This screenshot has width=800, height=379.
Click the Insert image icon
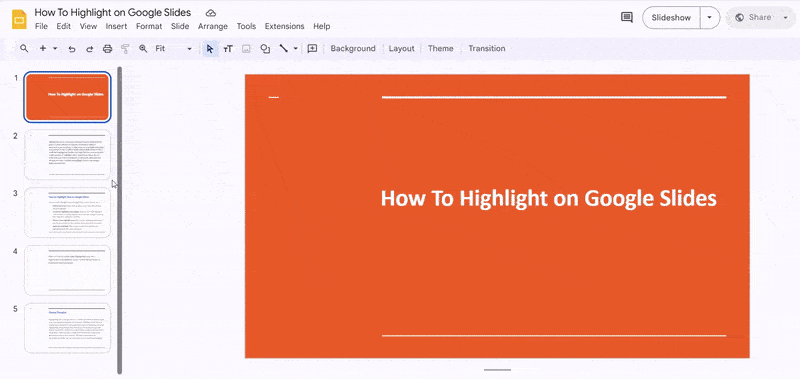click(246, 48)
